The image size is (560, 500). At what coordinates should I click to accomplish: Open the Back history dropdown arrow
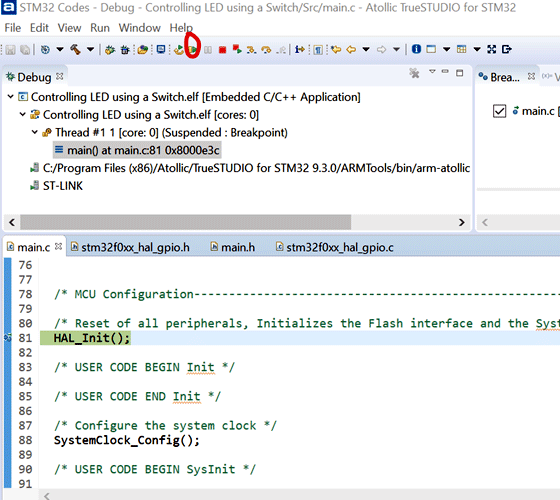tap(366, 49)
